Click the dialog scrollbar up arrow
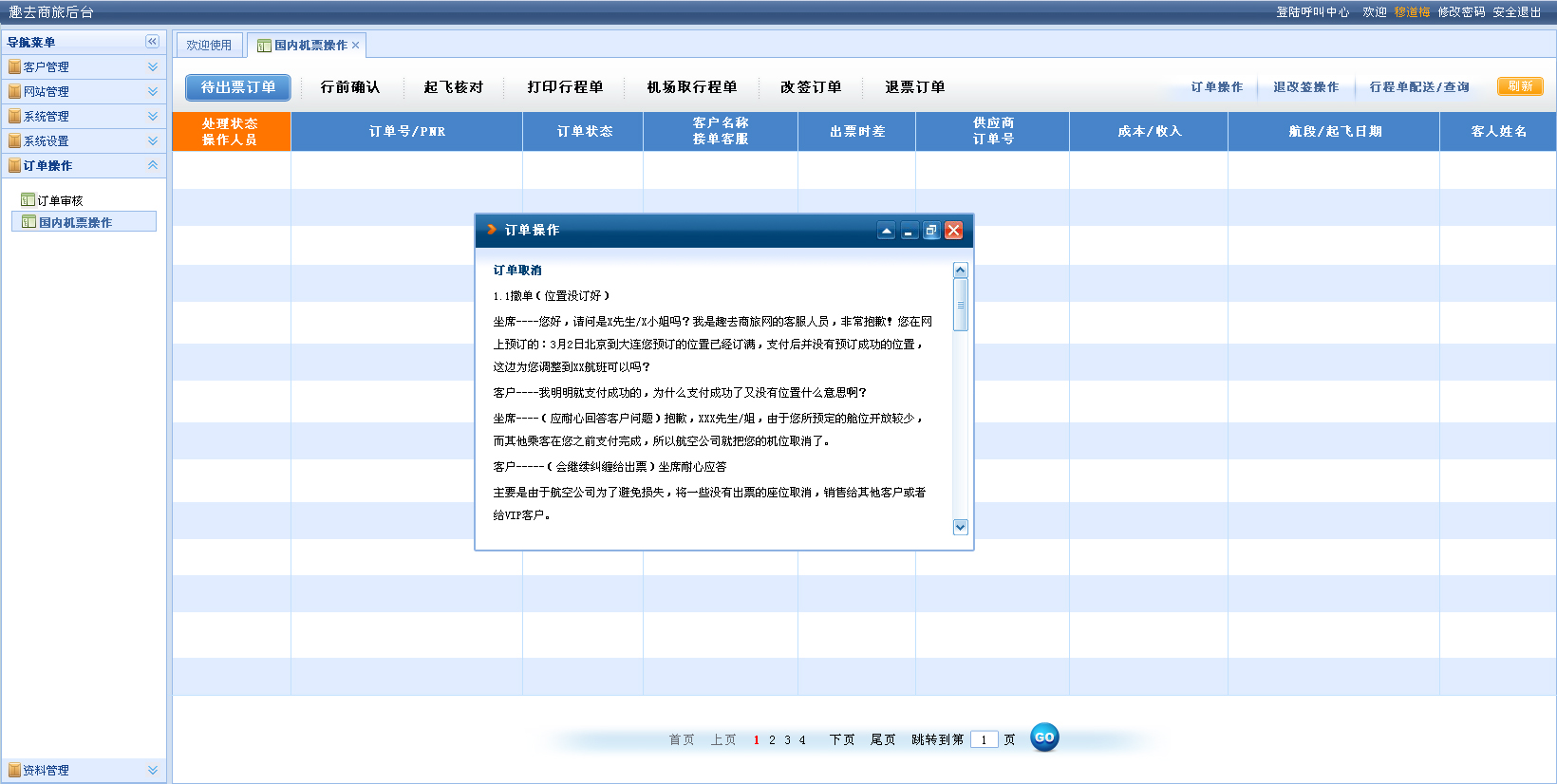Screen dimensions: 1557x784 pyautogui.click(x=960, y=271)
